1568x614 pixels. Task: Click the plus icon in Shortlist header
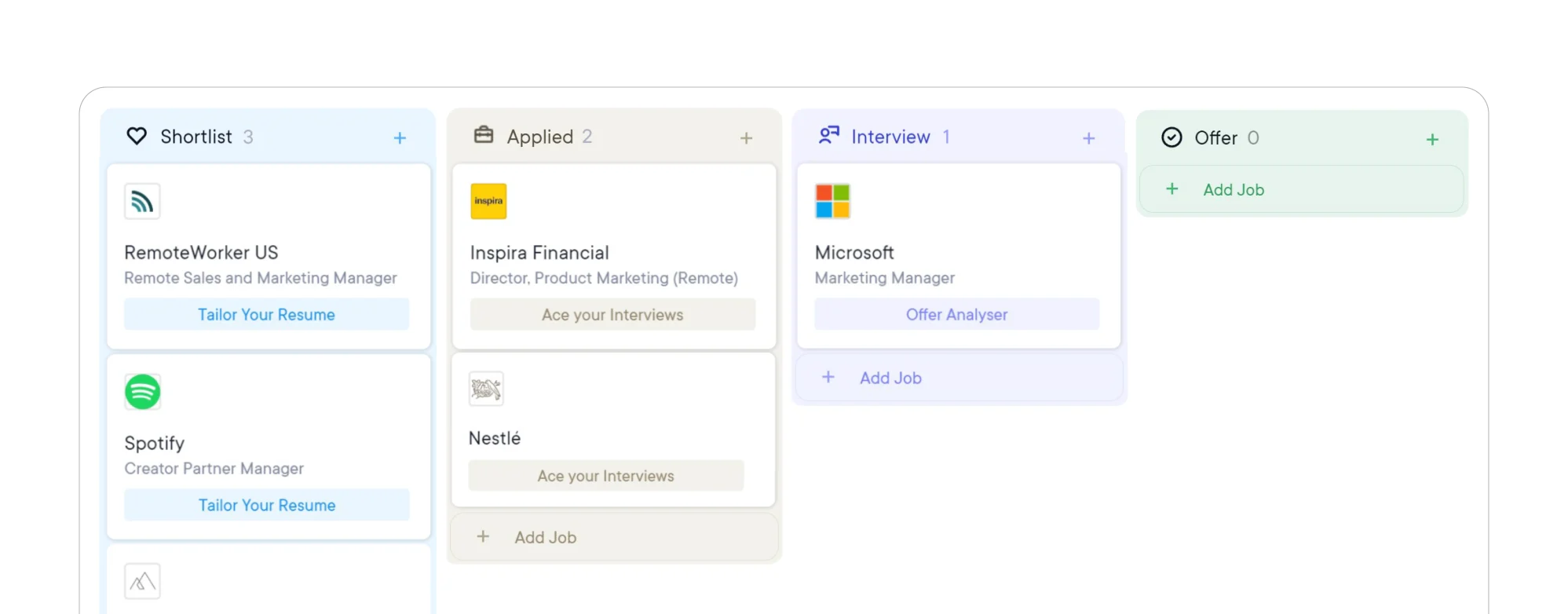(x=400, y=138)
